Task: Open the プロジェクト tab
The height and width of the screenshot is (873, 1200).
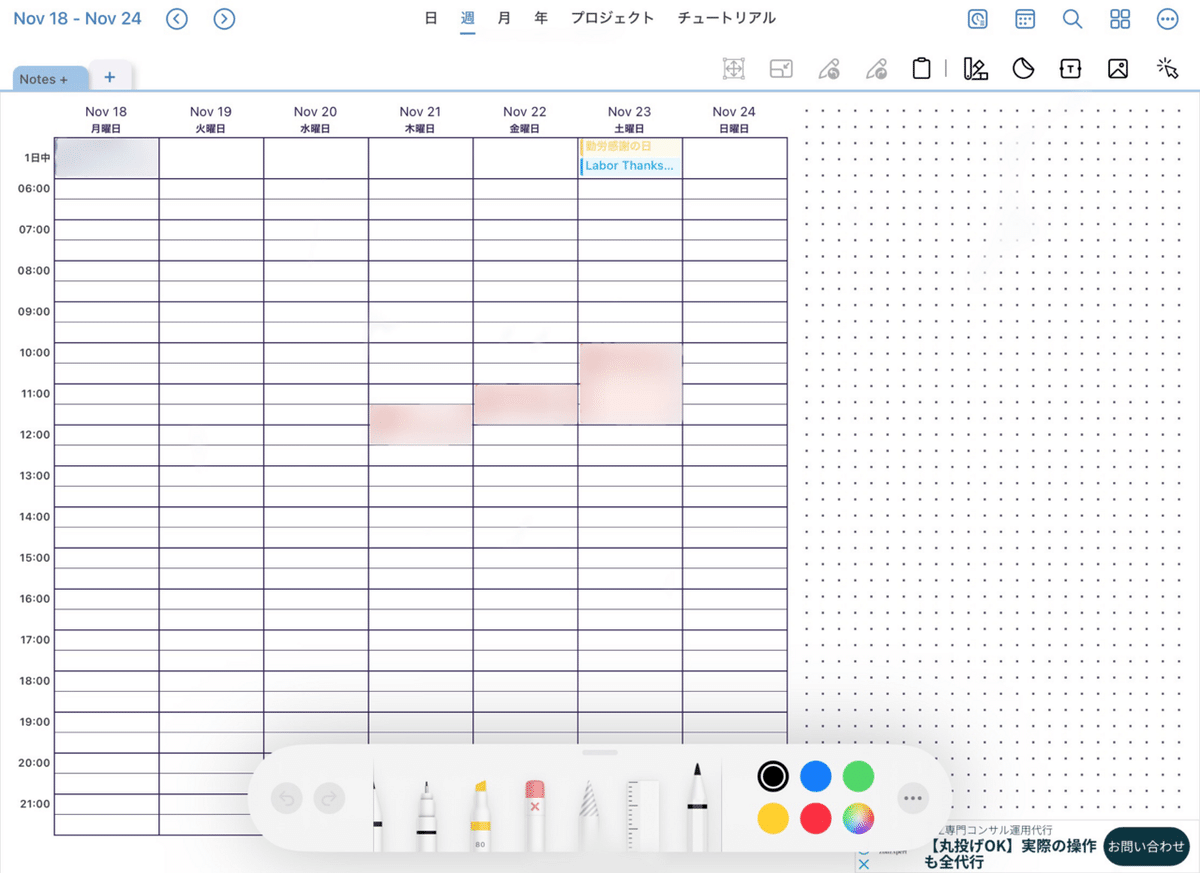Action: pos(613,18)
